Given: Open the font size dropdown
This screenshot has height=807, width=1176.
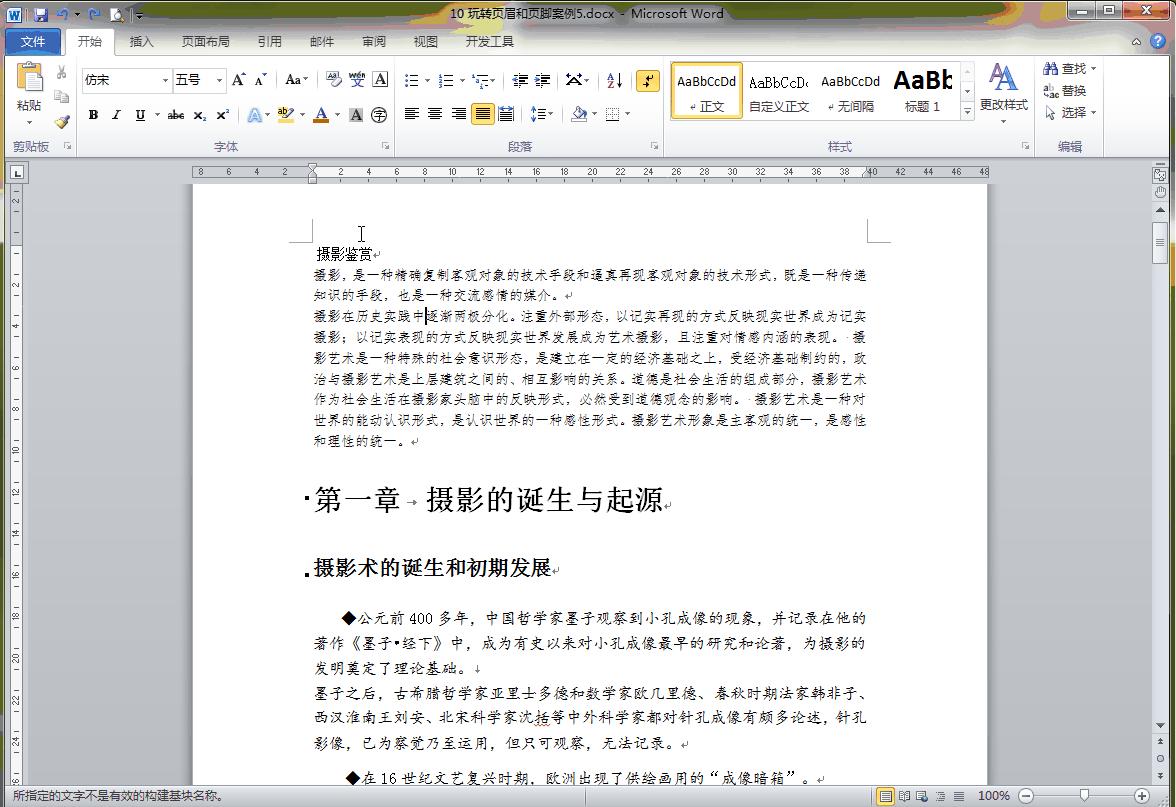Looking at the screenshot, I should tap(219, 80).
